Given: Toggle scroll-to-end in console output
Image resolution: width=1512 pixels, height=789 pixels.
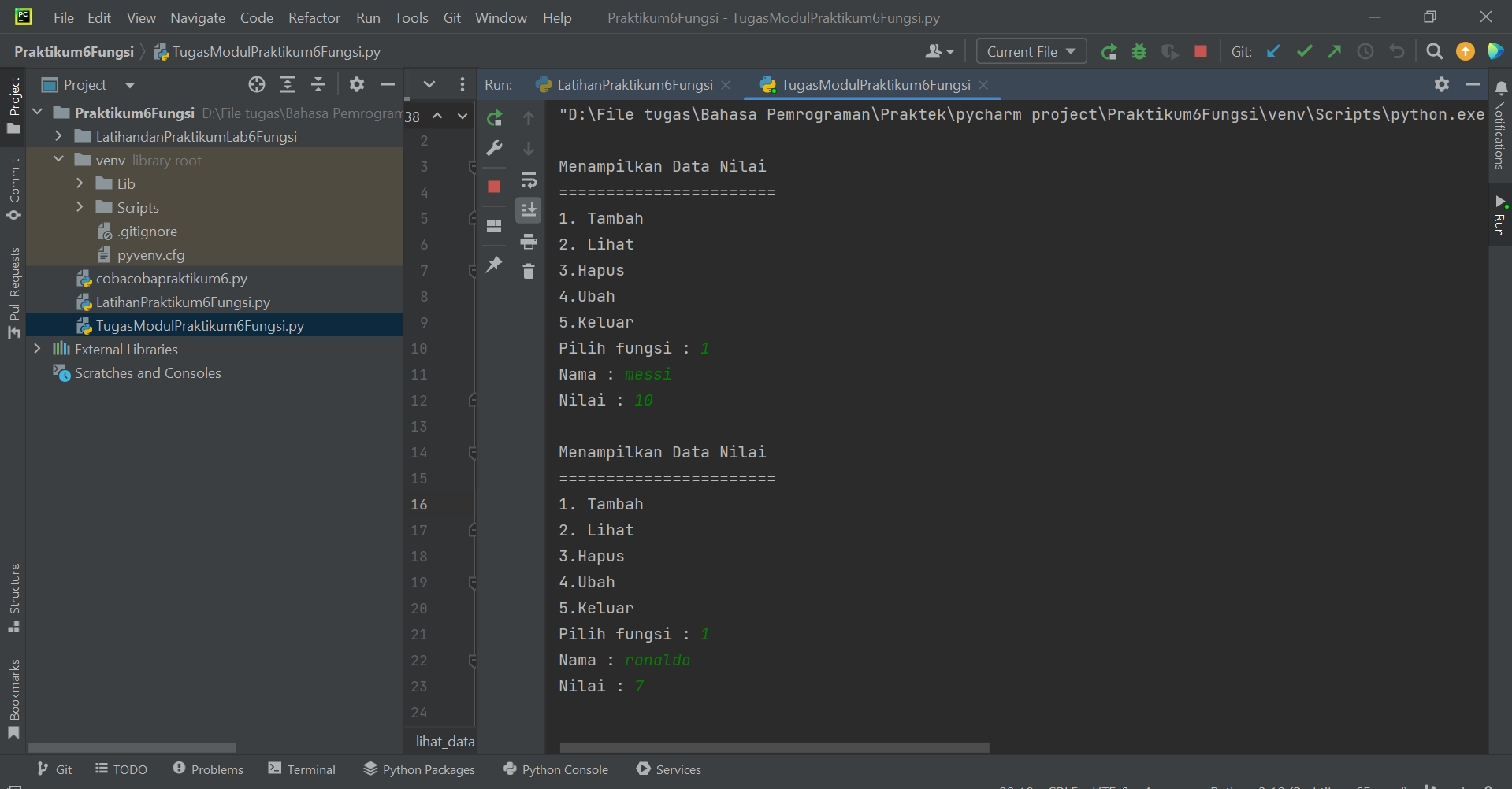Looking at the screenshot, I should 529,210.
